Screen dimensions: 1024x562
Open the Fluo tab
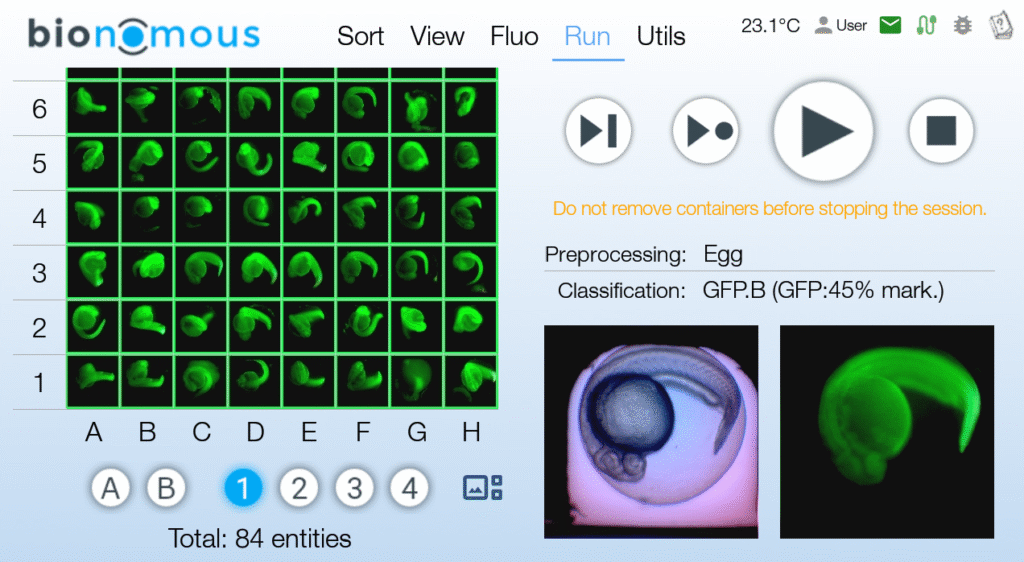[x=514, y=37]
